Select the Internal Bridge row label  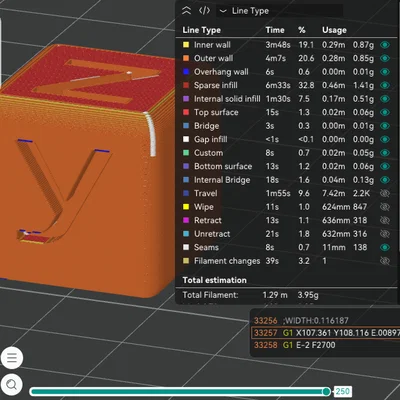point(222,180)
